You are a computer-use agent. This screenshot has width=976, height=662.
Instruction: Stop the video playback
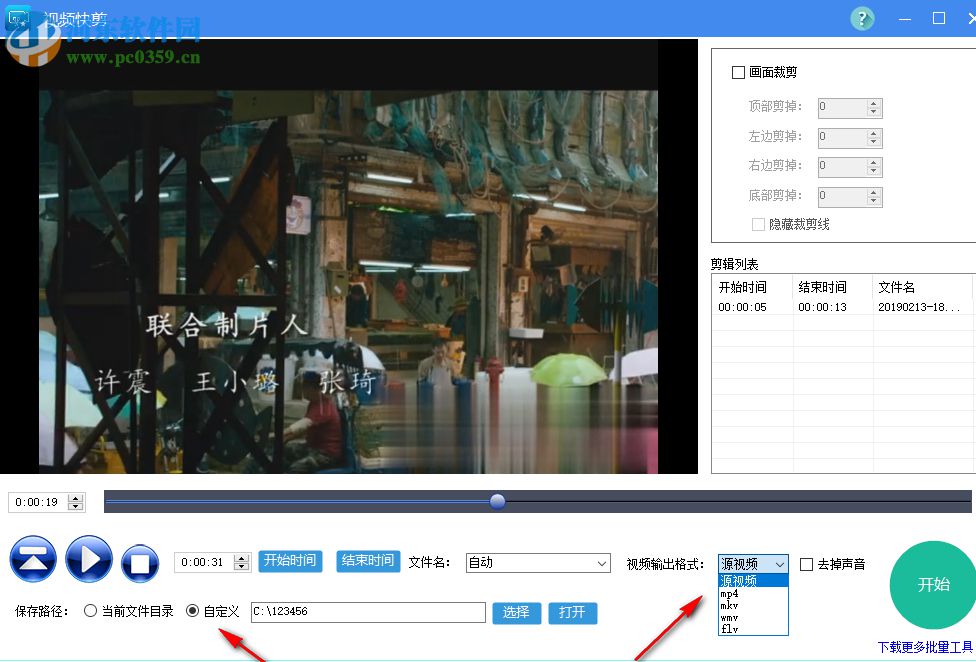140,560
